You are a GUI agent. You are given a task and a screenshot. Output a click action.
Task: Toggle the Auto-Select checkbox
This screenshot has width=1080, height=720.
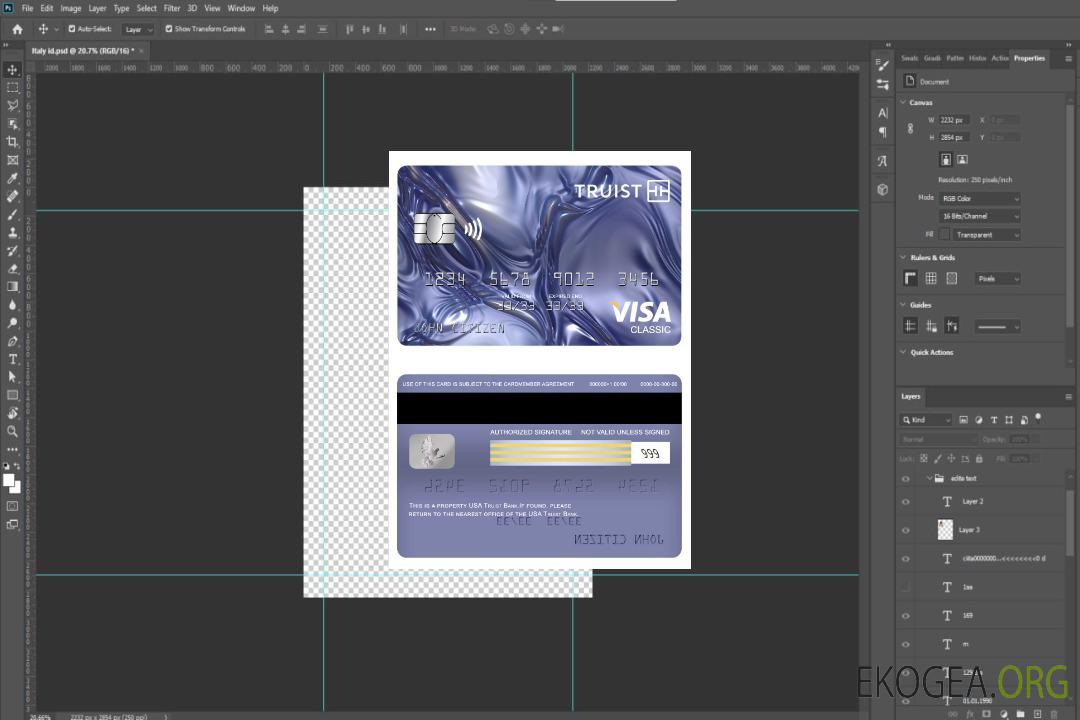(72, 29)
